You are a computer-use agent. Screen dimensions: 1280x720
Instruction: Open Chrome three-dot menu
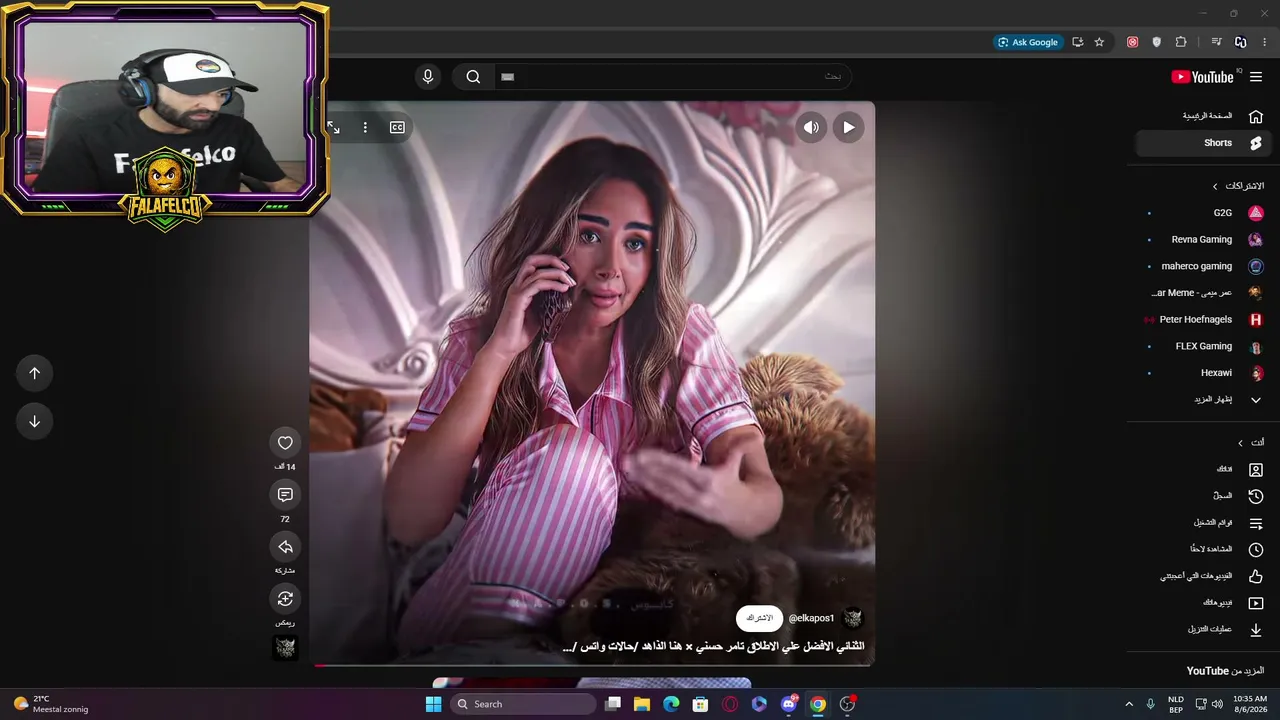pos(1264,42)
